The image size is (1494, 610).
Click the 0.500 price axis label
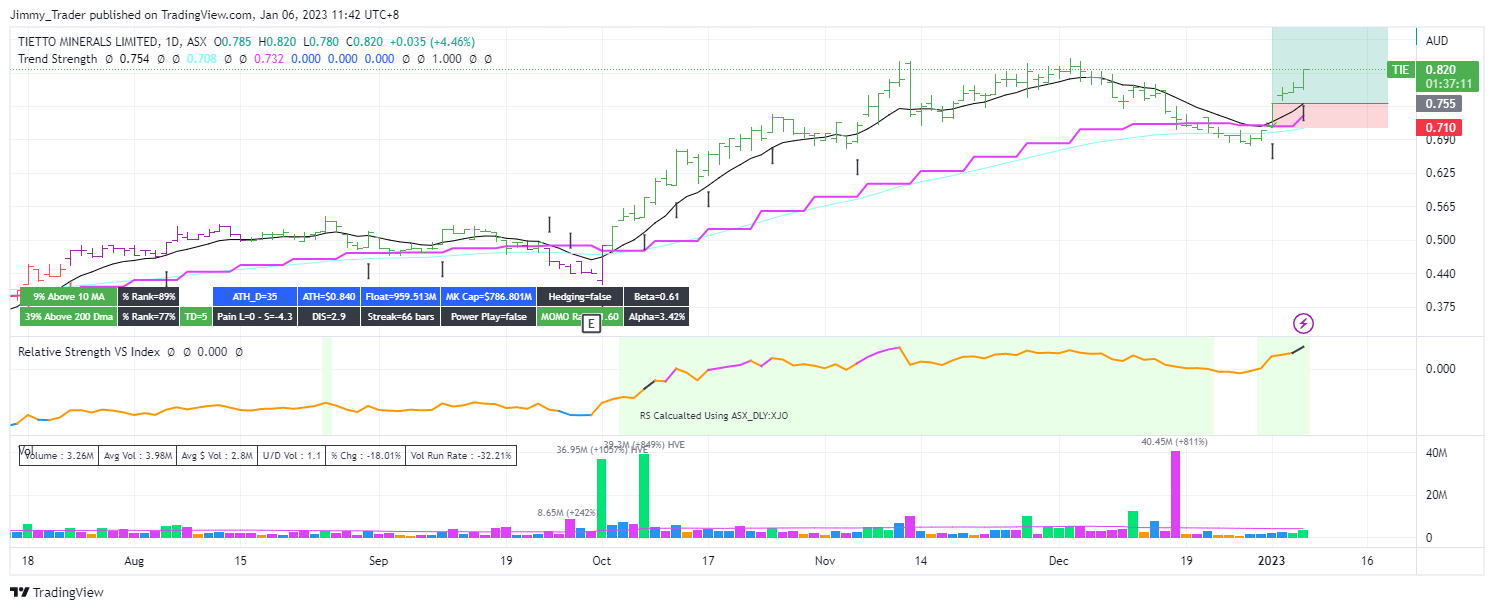pos(1439,240)
